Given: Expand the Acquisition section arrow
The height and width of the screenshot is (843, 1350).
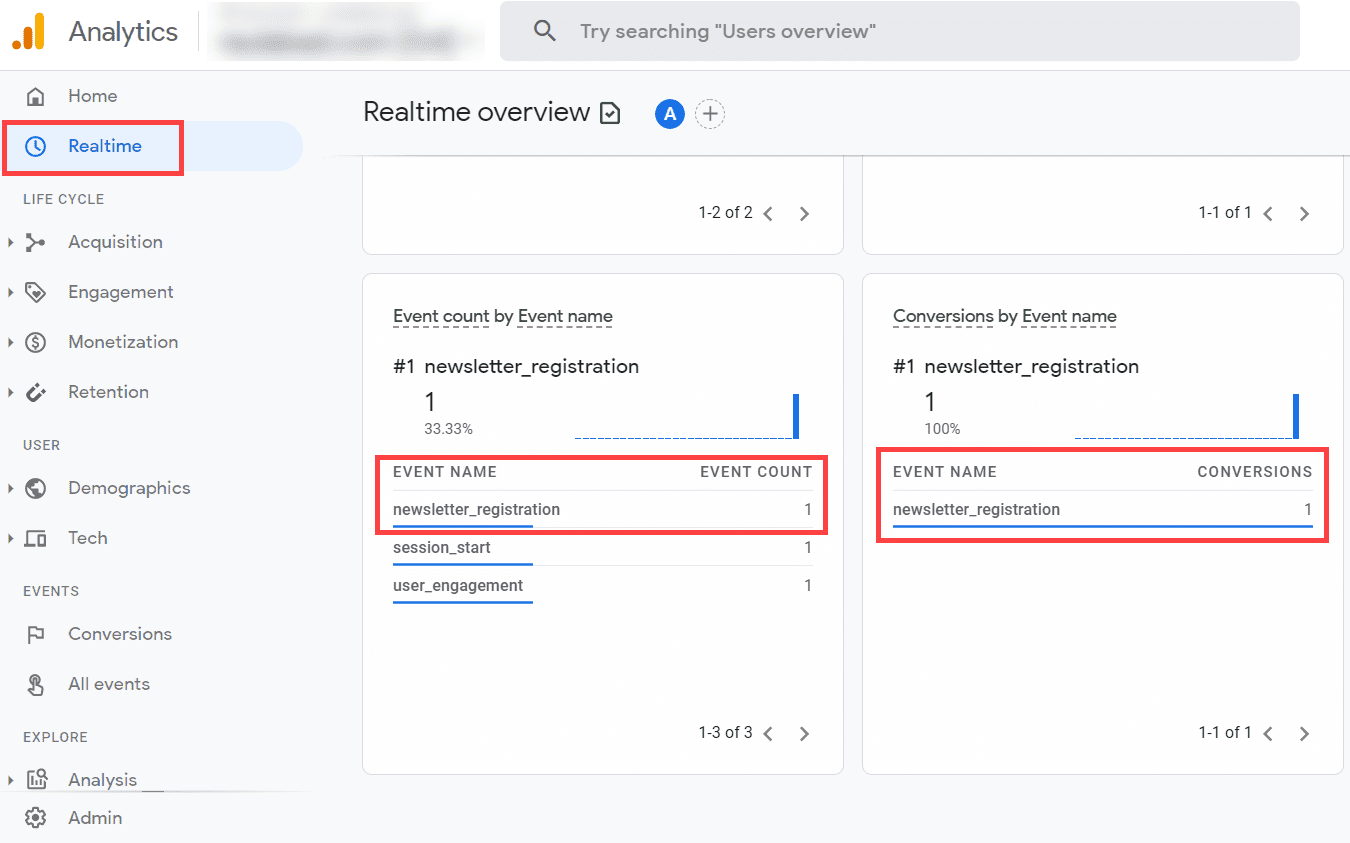Looking at the screenshot, I should 10,242.
